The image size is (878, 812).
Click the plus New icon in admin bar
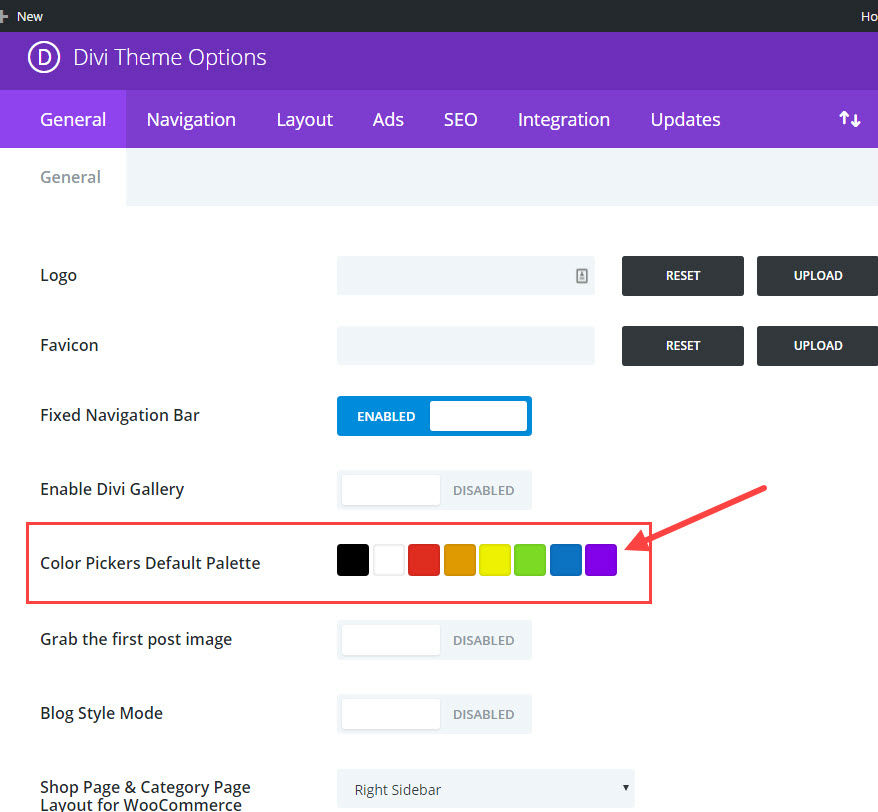pos(5,16)
